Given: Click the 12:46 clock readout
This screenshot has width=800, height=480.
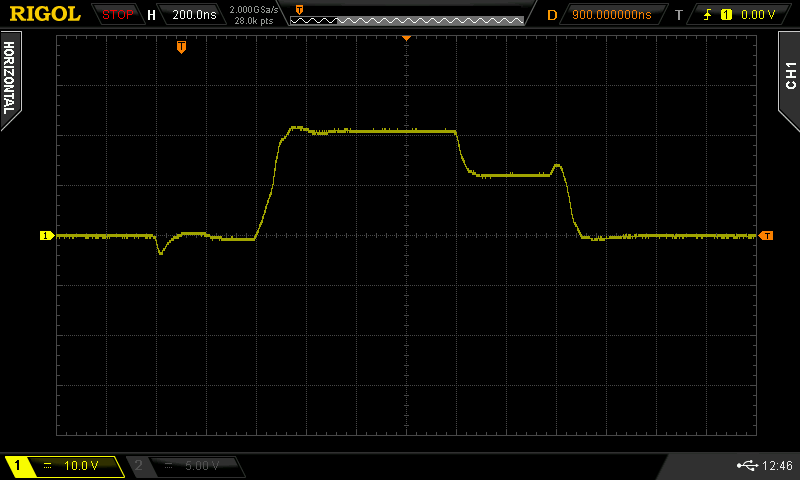Looking at the screenshot, I should coord(777,465).
